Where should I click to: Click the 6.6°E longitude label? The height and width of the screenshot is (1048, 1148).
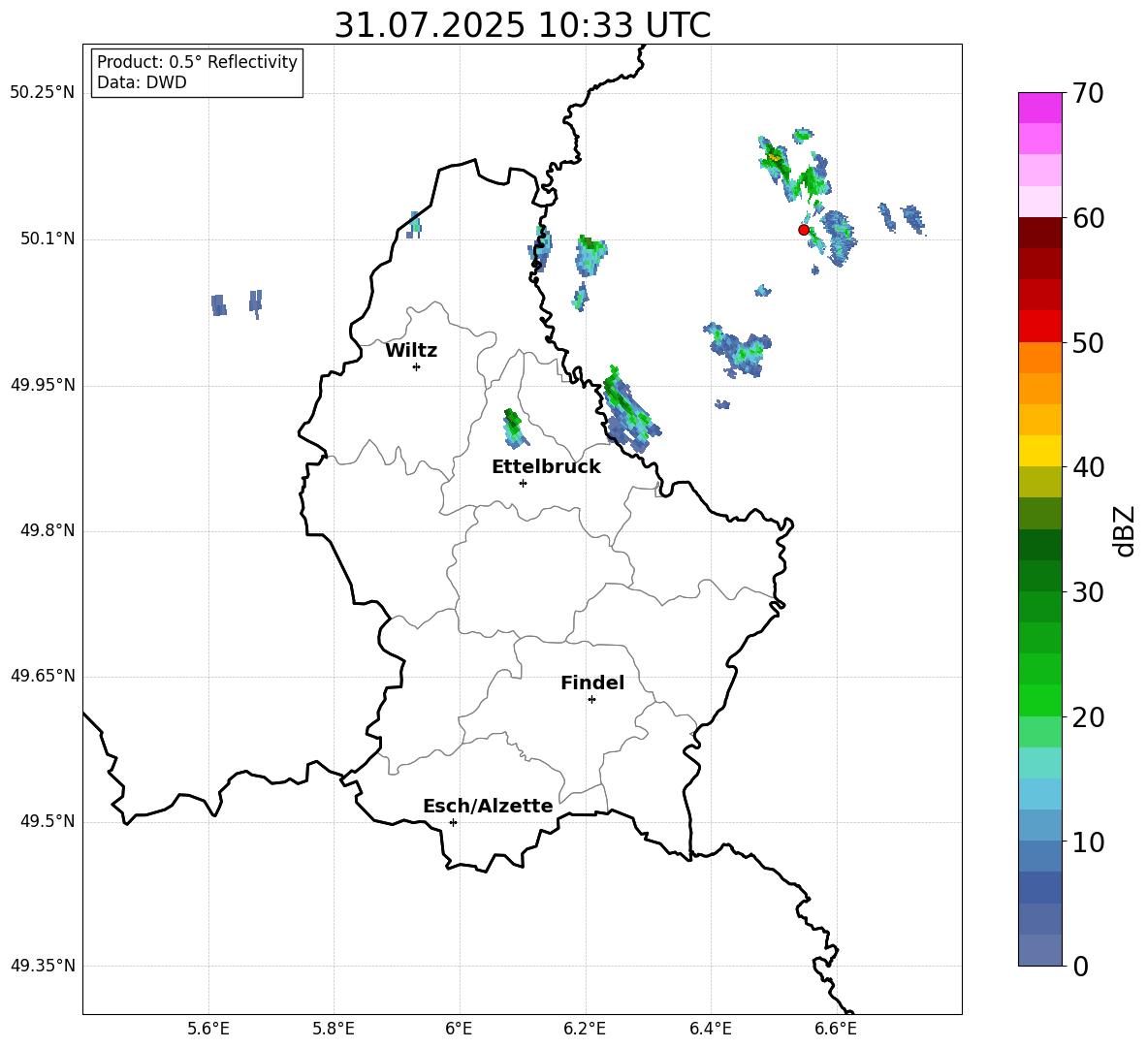coord(836,1029)
